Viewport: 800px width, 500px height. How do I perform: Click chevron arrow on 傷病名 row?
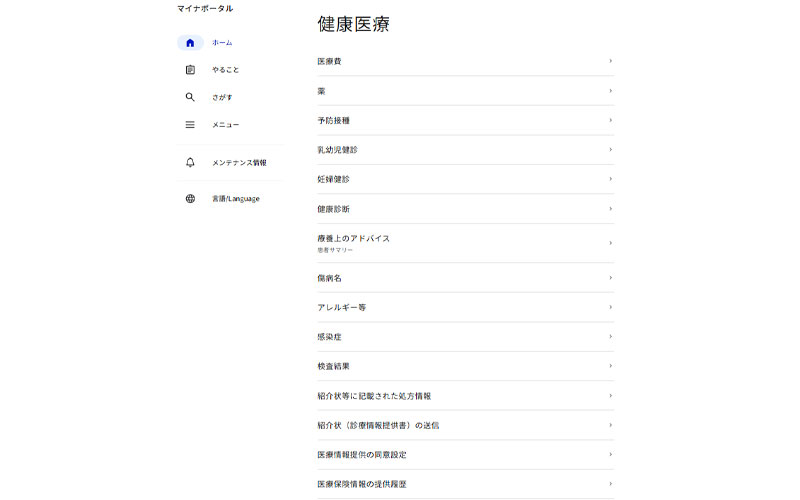(610, 278)
